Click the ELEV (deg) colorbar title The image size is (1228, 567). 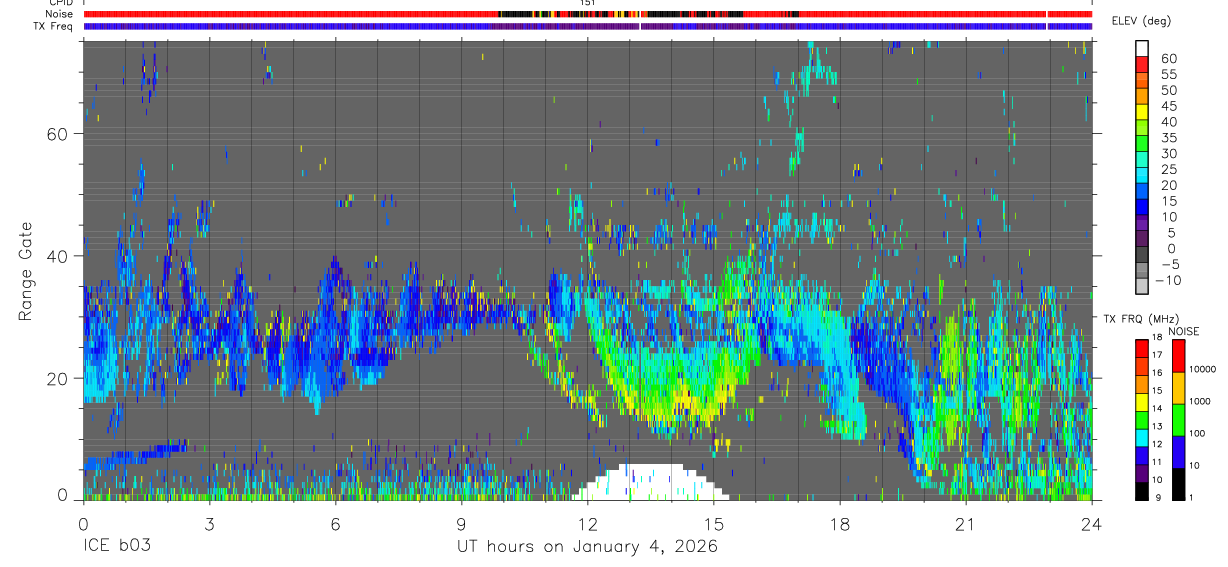click(x=1141, y=21)
